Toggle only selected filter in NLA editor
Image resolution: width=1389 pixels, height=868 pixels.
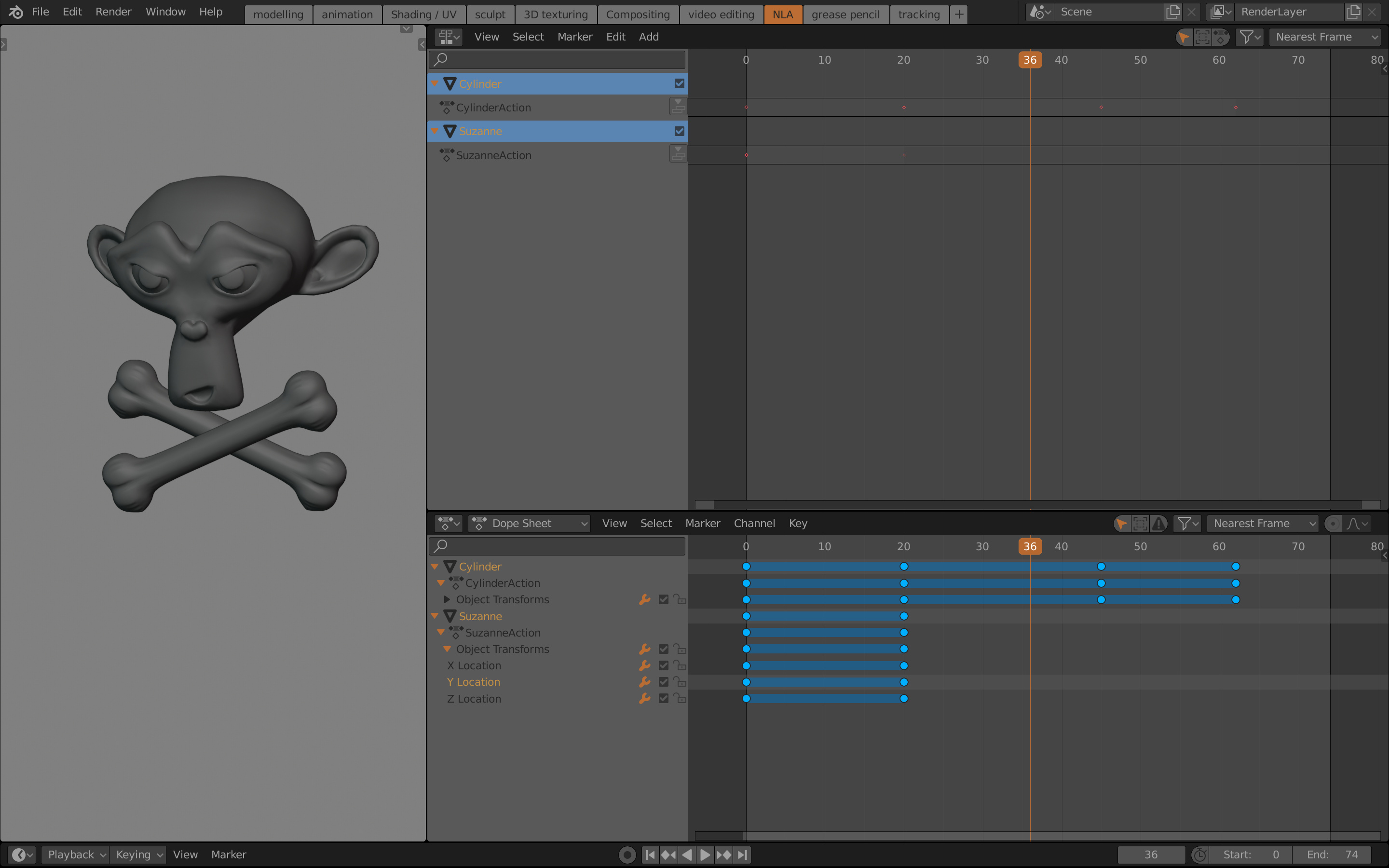(1184, 37)
